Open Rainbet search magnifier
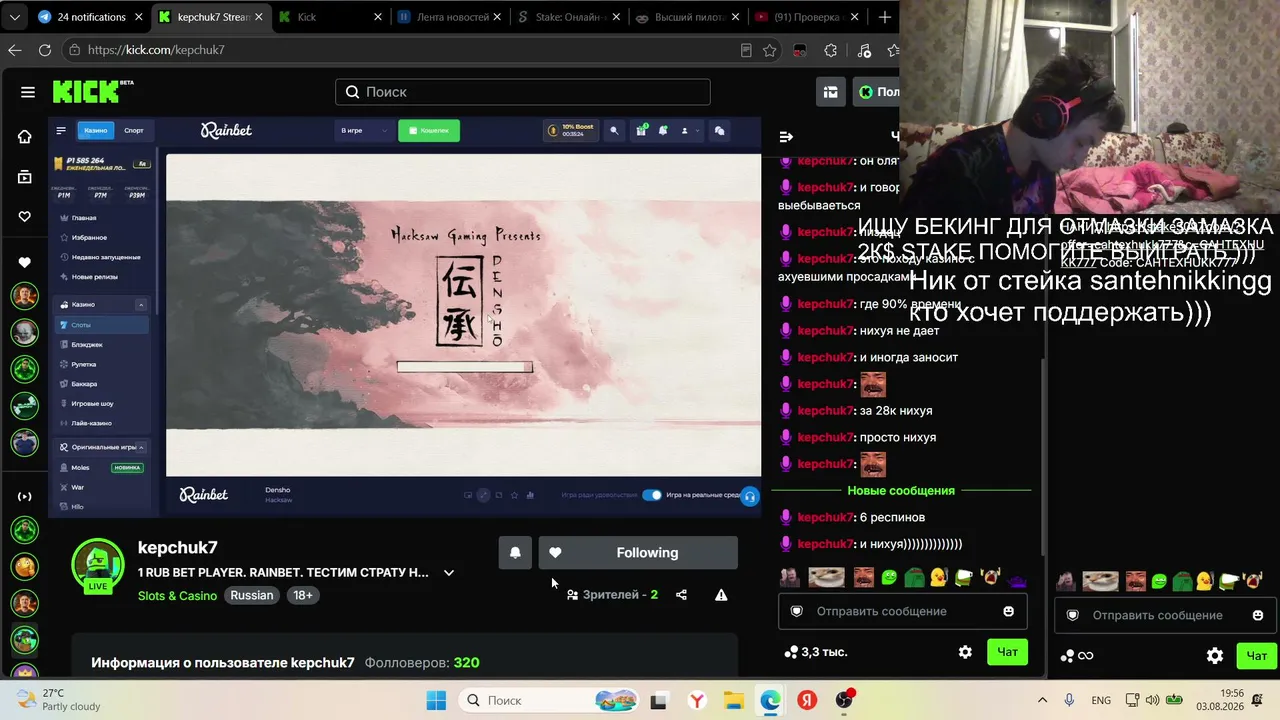The image size is (1280, 720). click(614, 130)
